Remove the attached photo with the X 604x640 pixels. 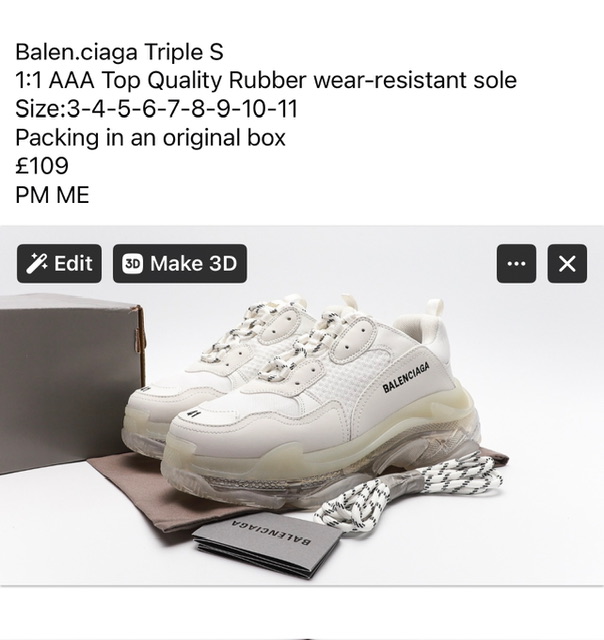[567, 264]
